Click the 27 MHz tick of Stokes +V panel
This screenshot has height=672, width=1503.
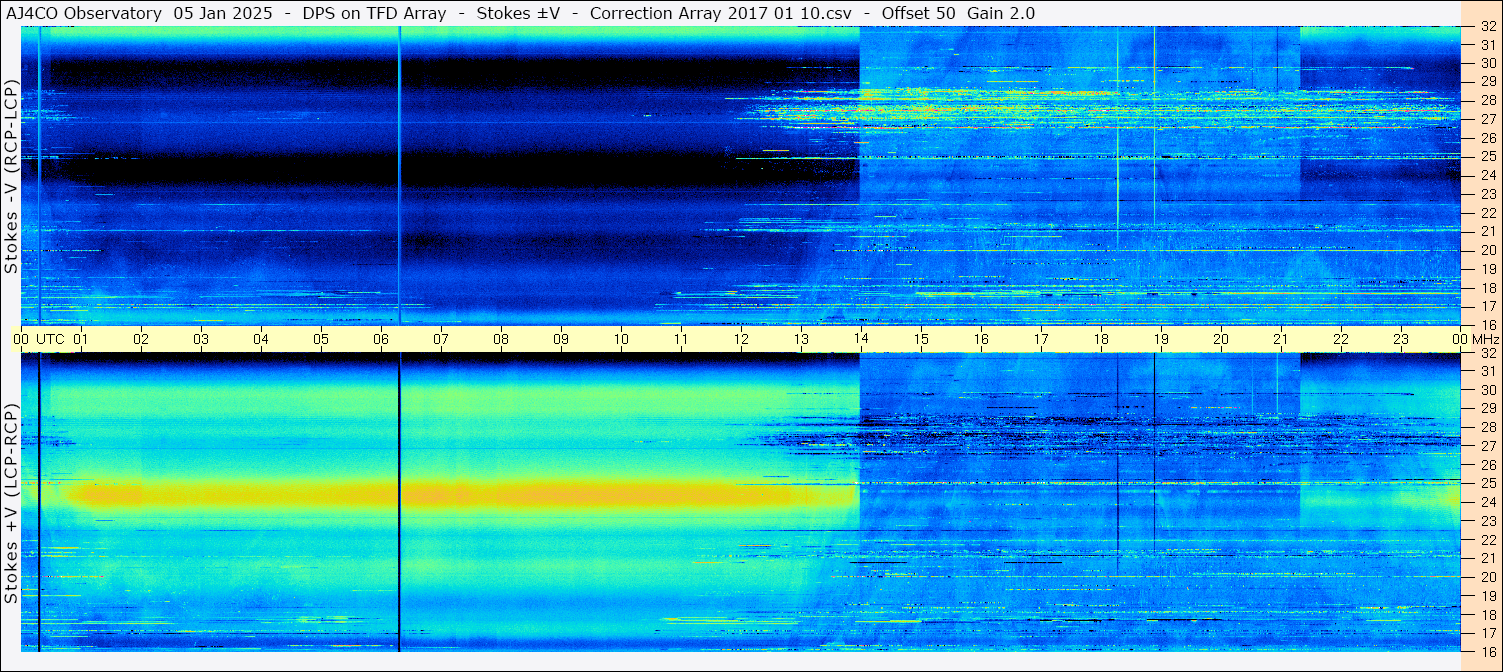pos(1487,446)
